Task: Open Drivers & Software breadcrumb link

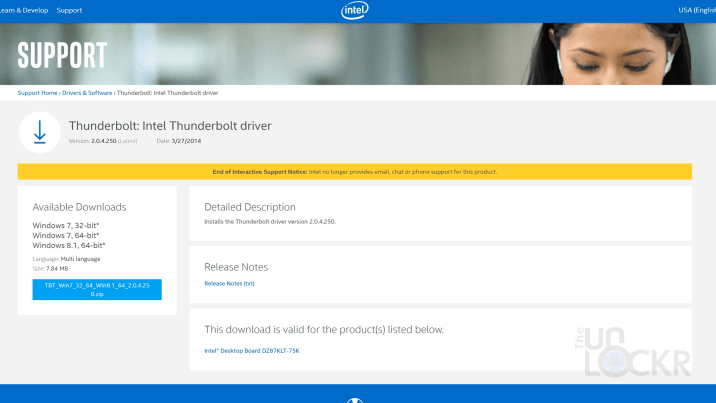Action: click(x=87, y=93)
